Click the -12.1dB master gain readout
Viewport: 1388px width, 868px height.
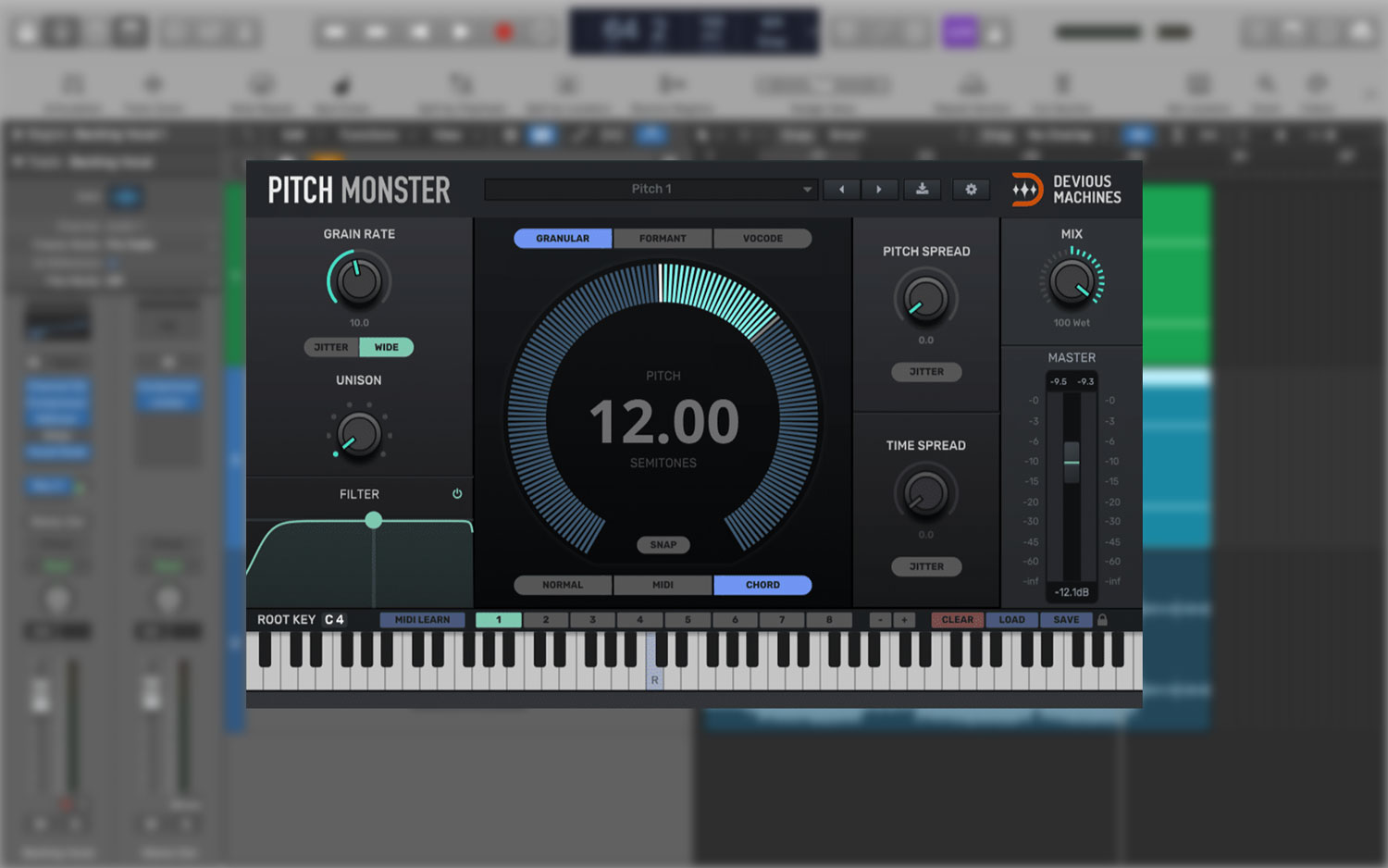pyautogui.click(x=1072, y=592)
